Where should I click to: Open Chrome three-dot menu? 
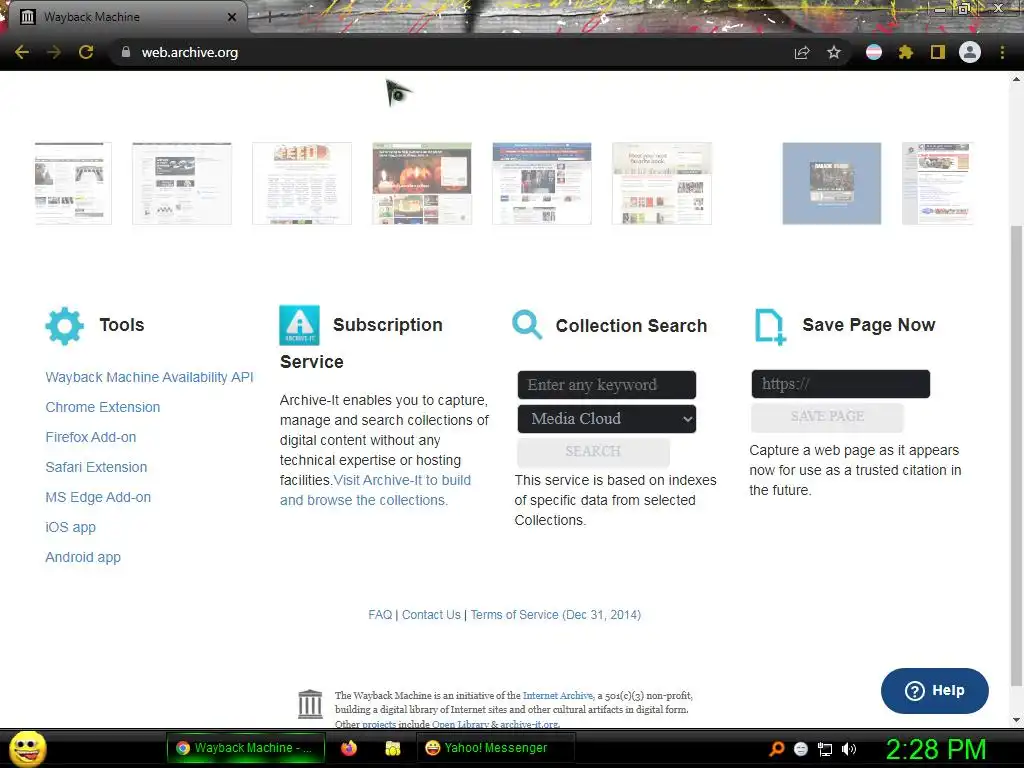click(1002, 52)
